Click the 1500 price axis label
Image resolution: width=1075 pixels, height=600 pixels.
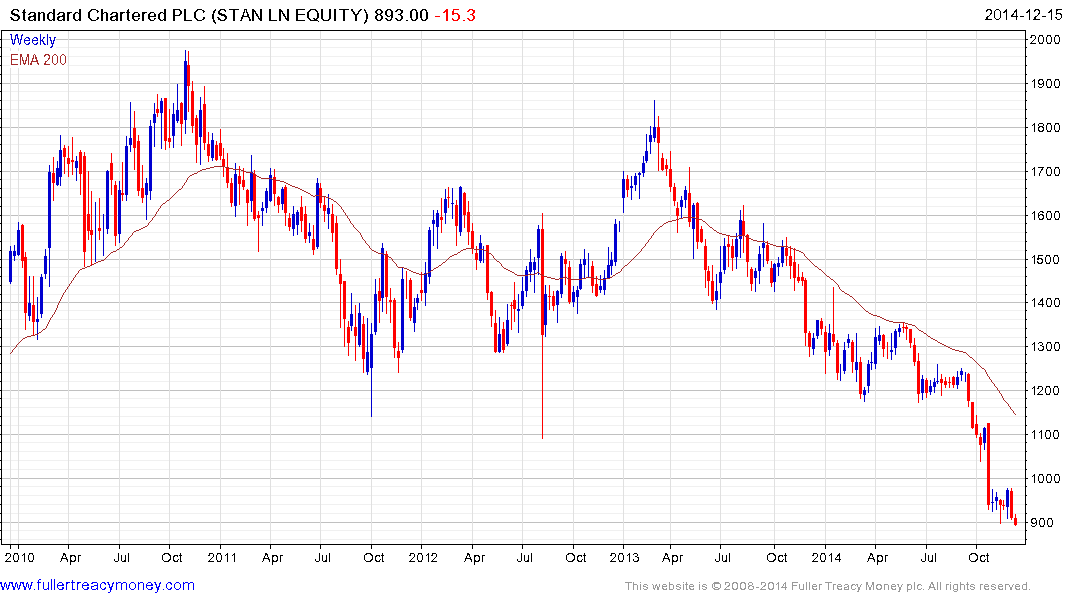click(x=1046, y=259)
